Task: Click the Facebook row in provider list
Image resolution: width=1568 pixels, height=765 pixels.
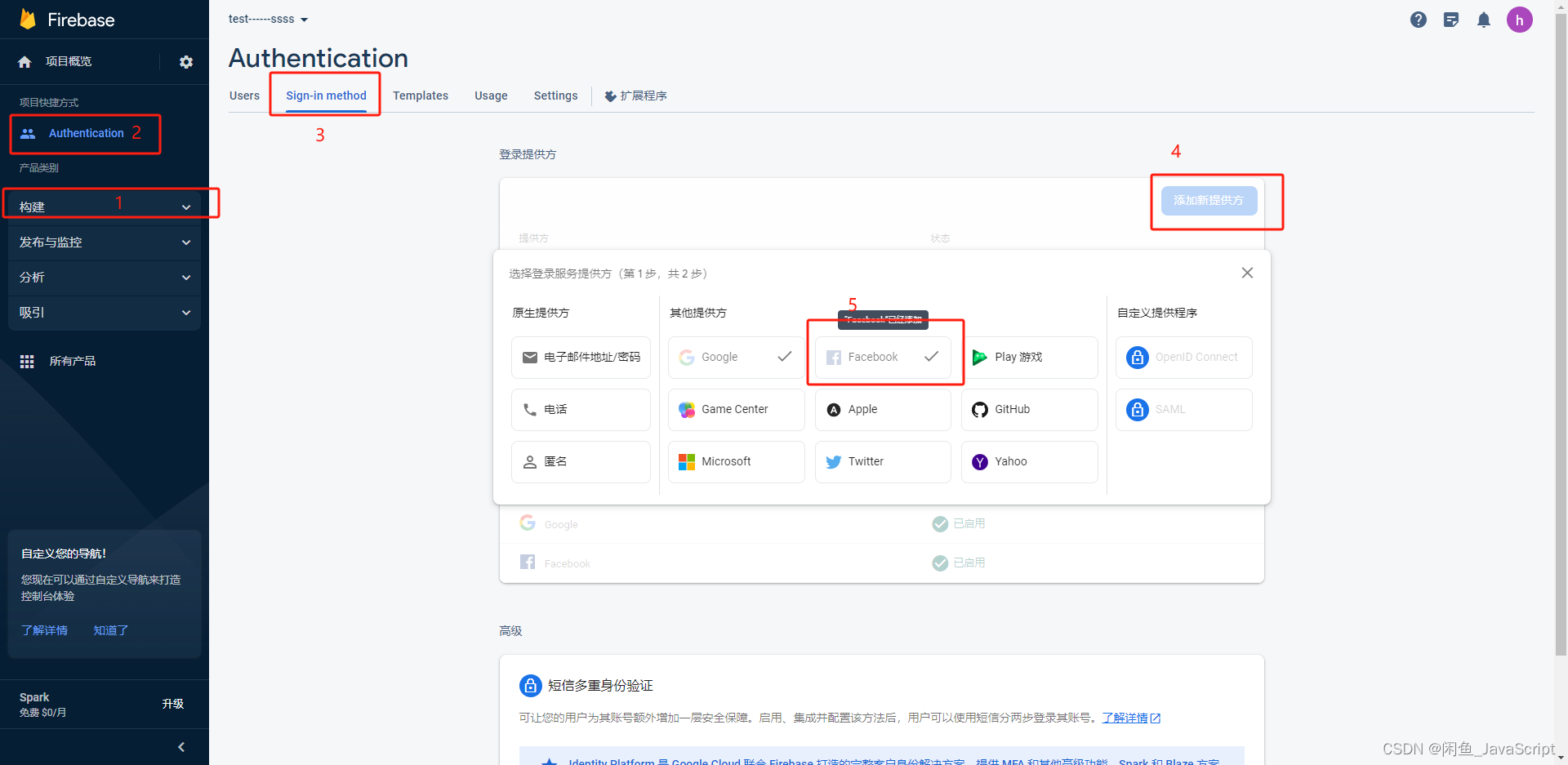Action: [881, 563]
